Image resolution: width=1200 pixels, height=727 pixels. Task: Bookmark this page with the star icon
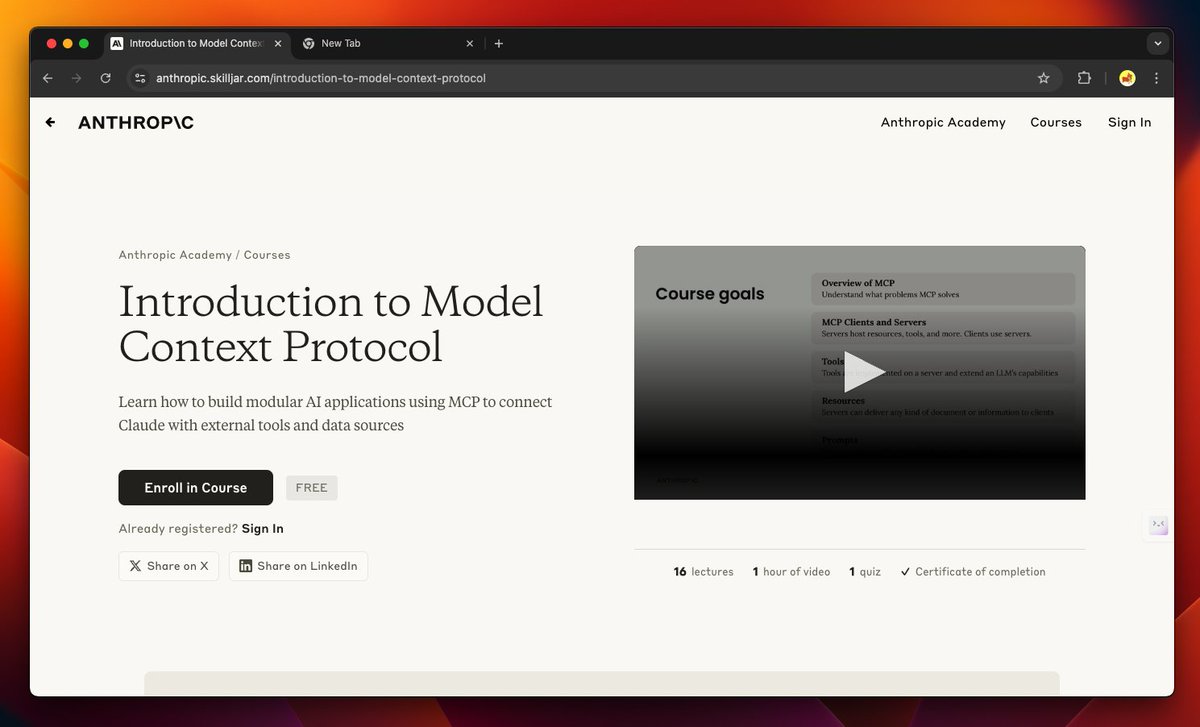click(1043, 78)
